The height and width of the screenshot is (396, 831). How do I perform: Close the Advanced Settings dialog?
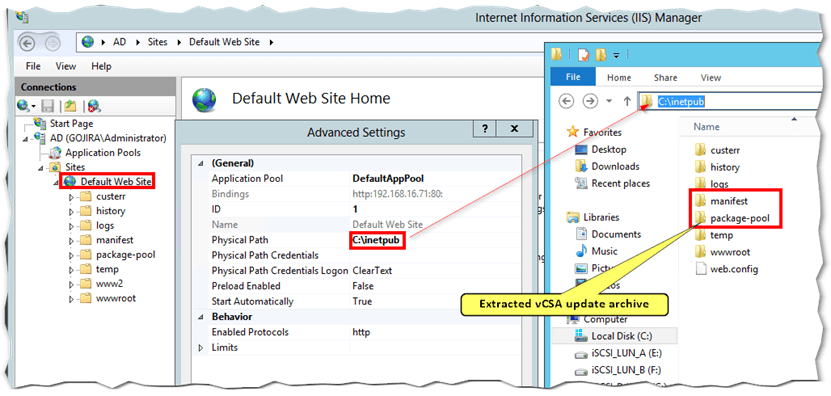pyautogui.click(x=514, y=129)
